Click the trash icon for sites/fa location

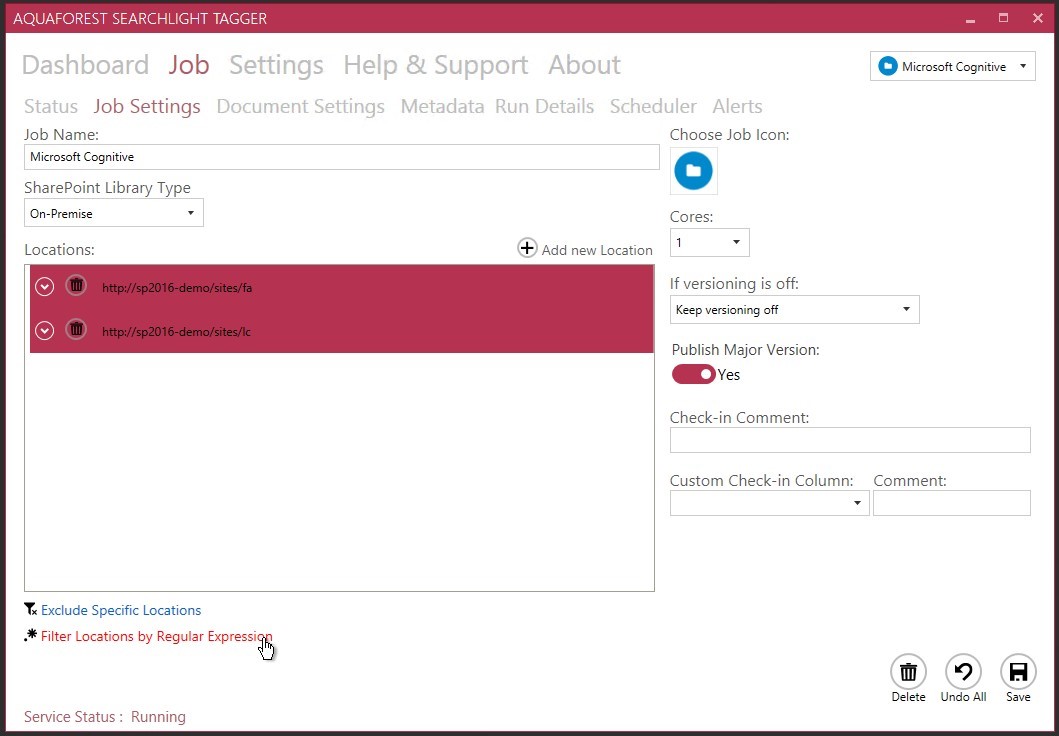click(76, 286)
